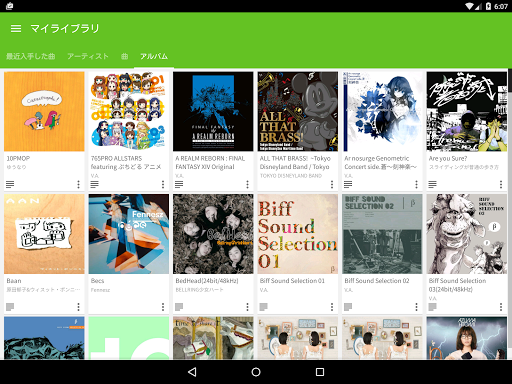Tap gray download icon under Baan album

[x=10, y=307]
